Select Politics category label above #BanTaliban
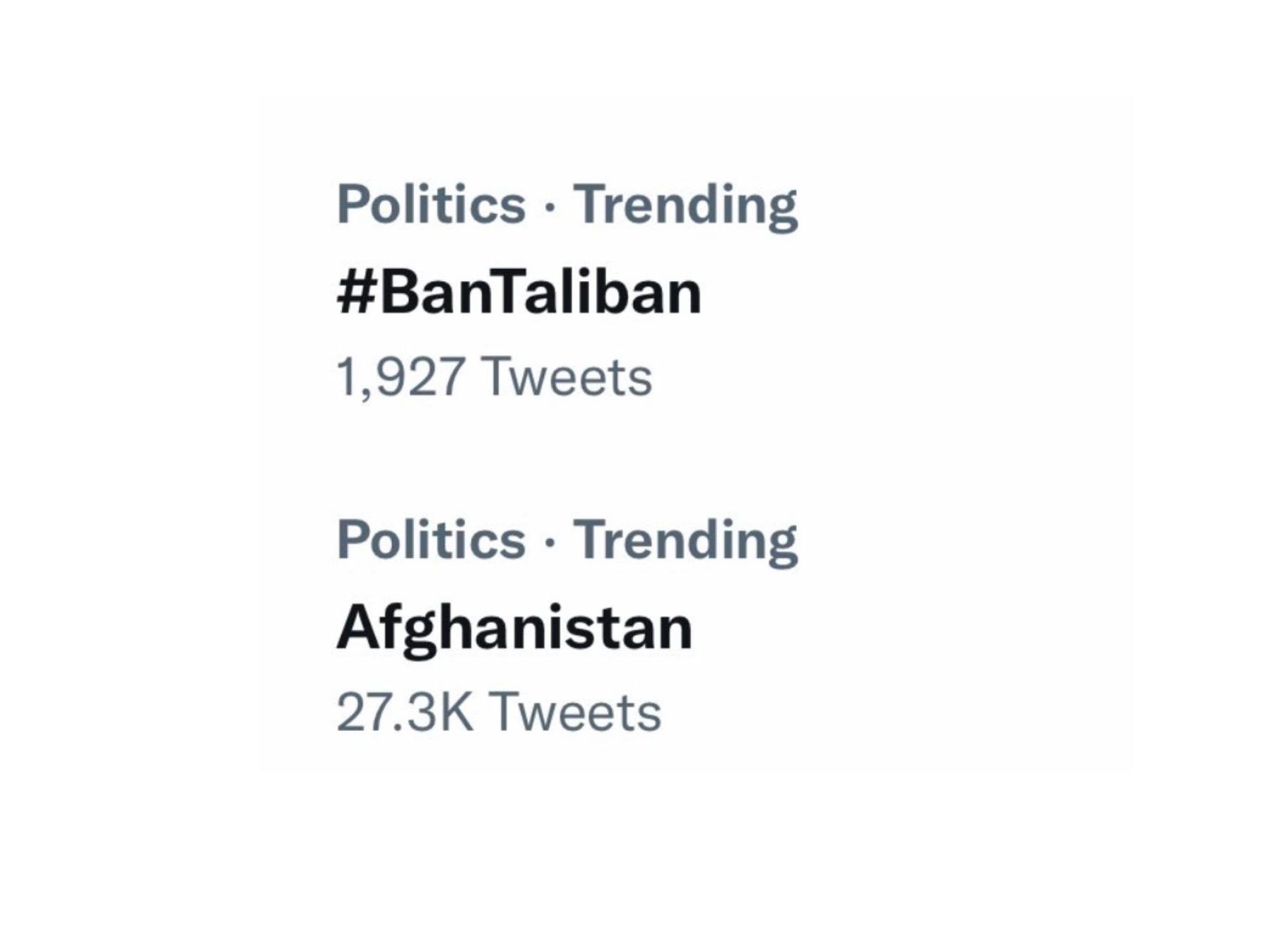Image resolution: width=1266 pixels, height=952 pixels. (431, 206)
